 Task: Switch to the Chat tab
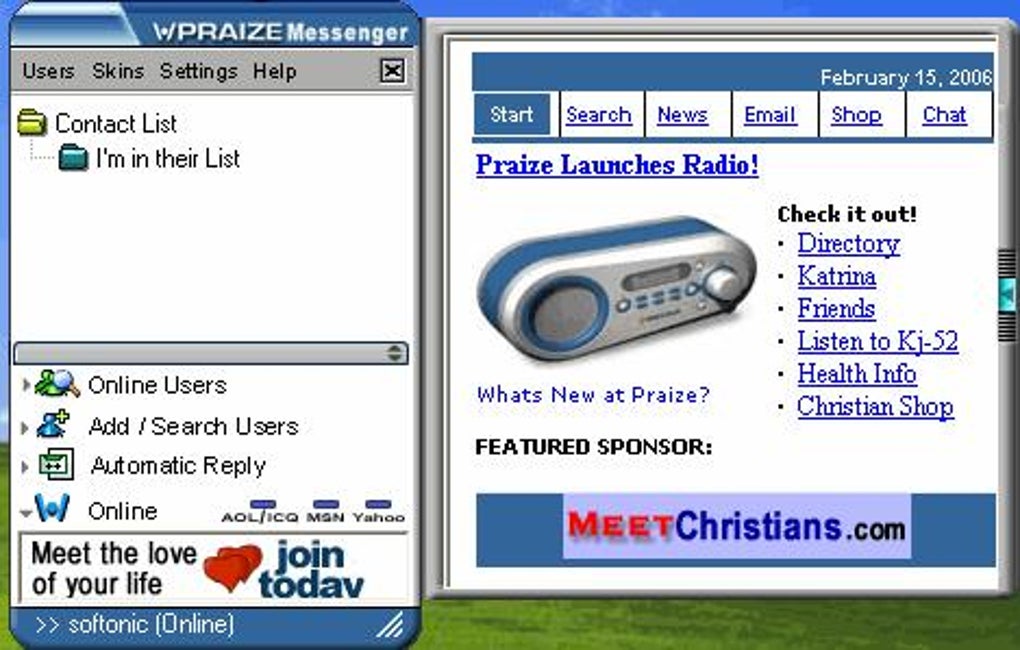pos(944,115)
